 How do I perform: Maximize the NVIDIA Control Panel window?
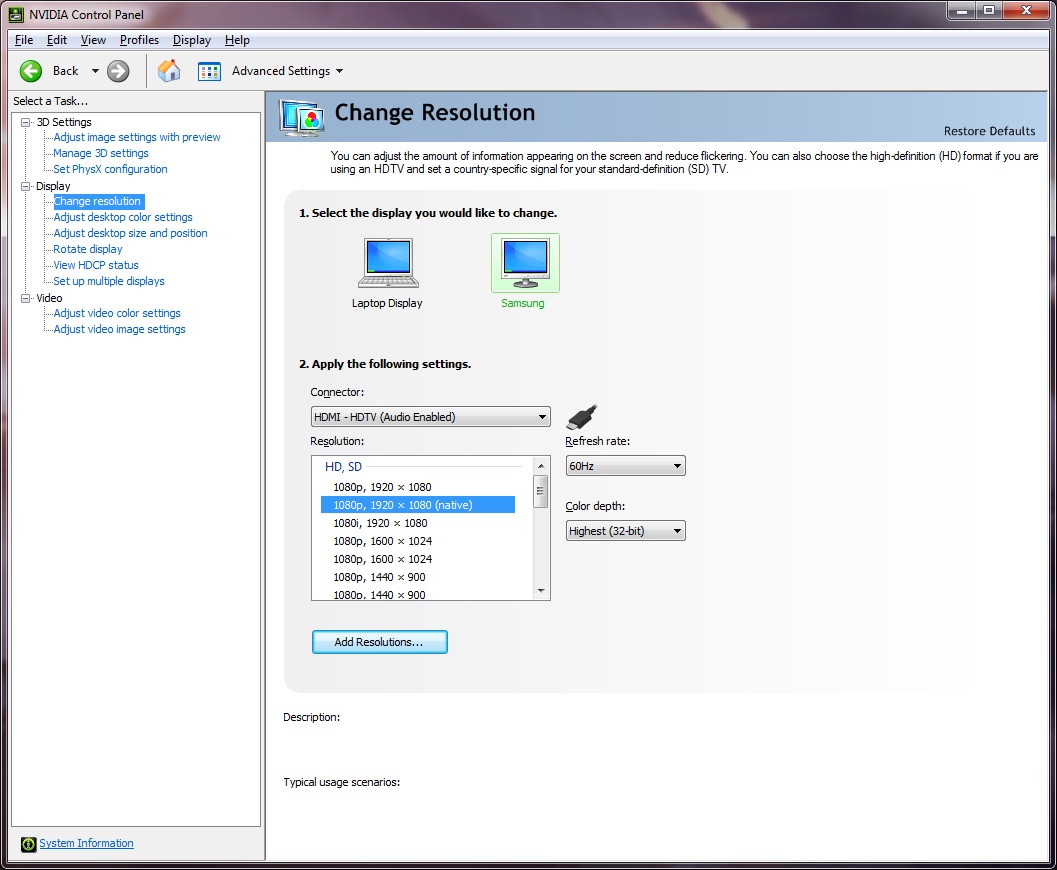(989, 11)
